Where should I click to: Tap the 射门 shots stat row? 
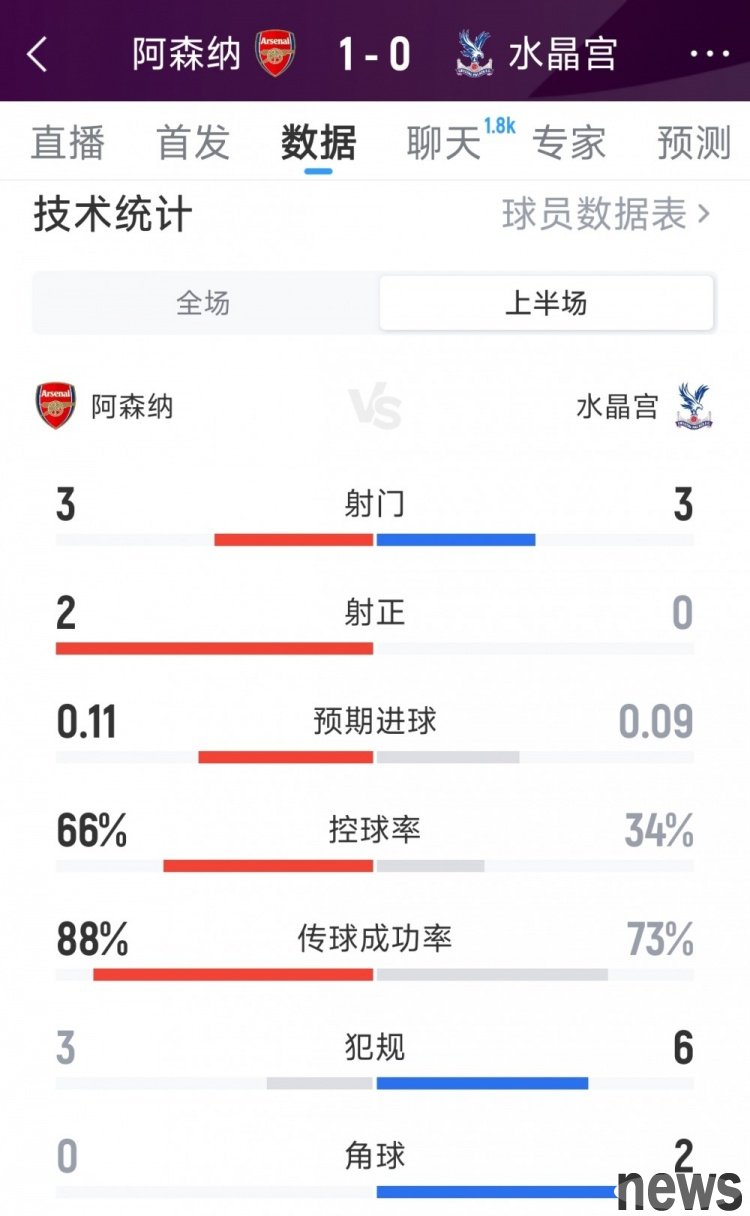[375, 505]
